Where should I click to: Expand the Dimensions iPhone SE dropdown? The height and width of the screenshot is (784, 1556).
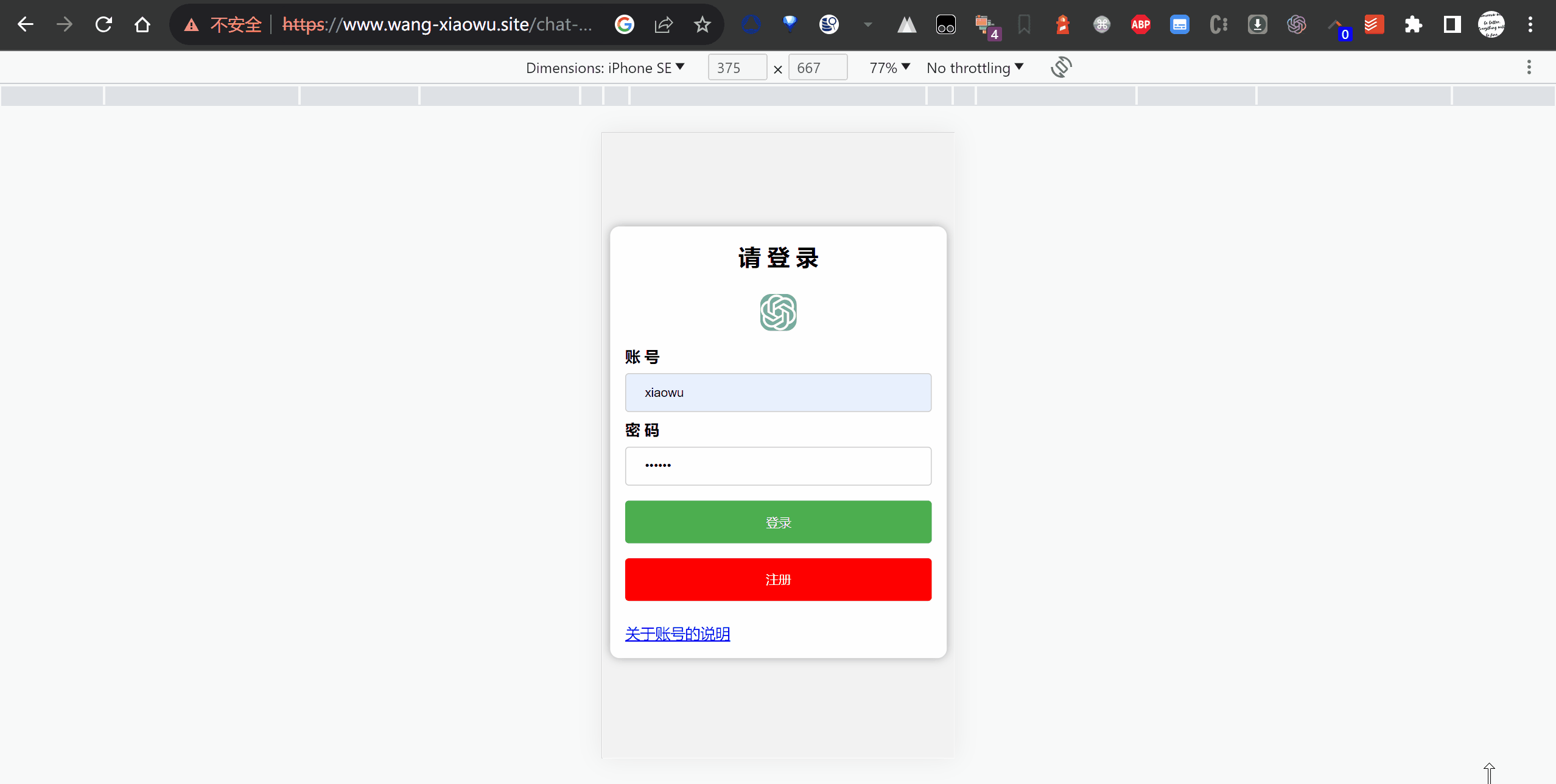coord(605,68)
